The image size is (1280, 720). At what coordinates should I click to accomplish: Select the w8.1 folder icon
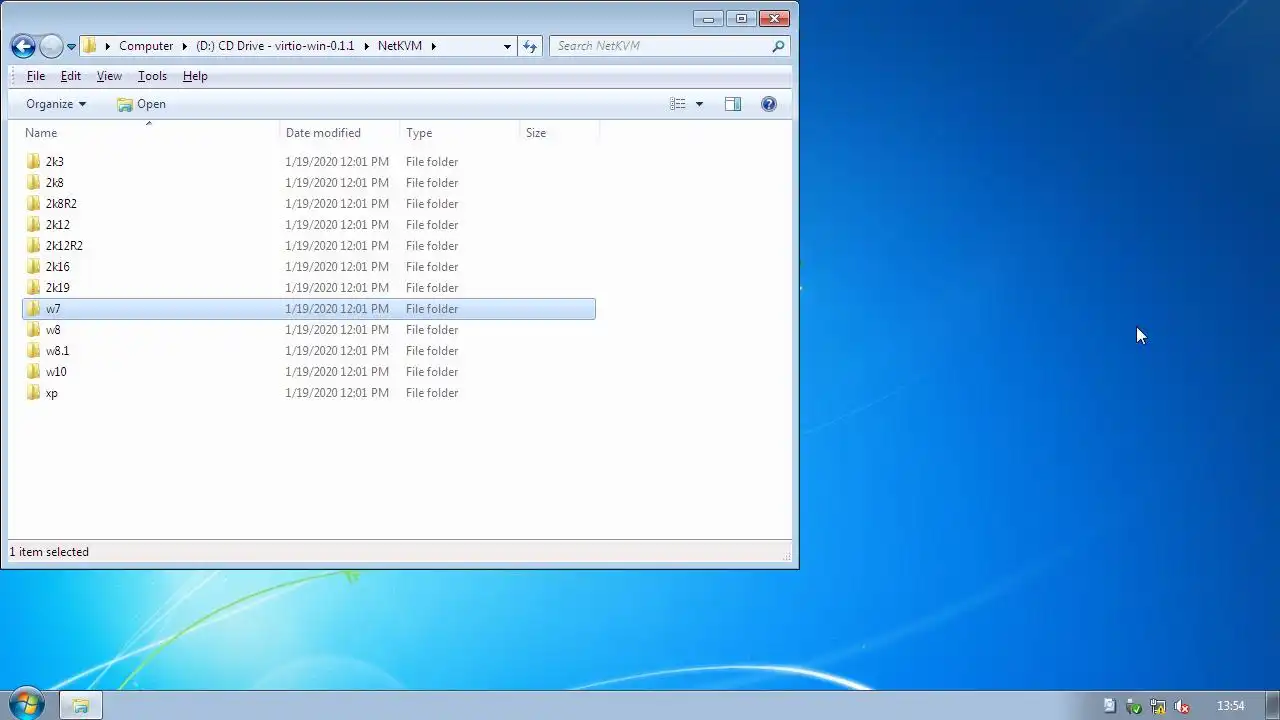(x=33, y=350)
